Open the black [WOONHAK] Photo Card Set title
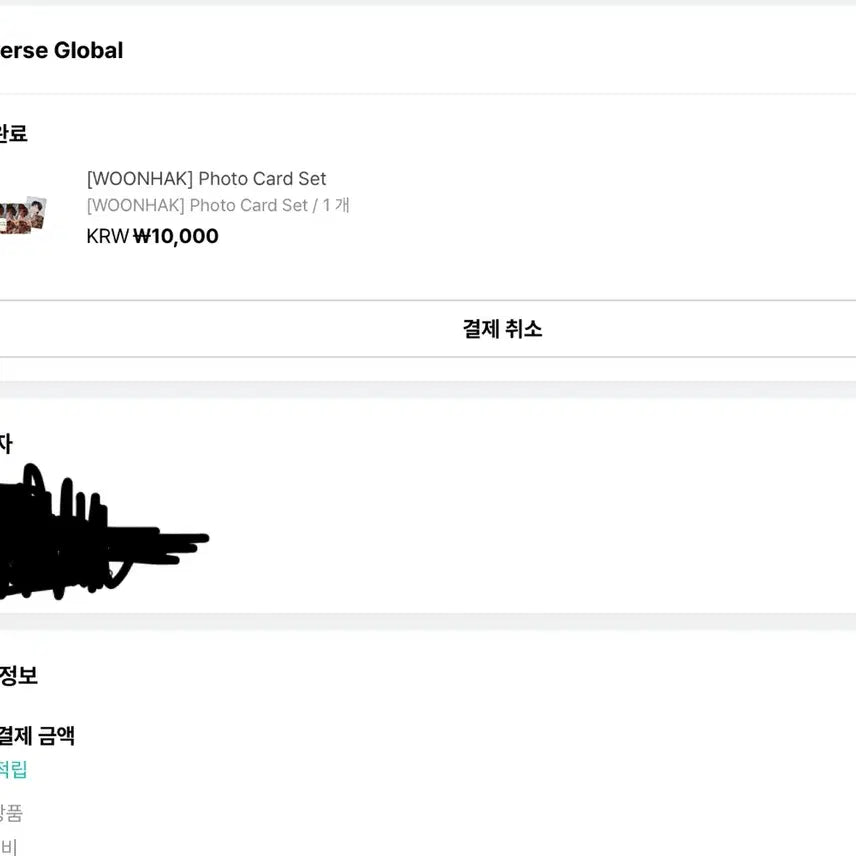This screenshot has width=856, height=856. (x=206, y=179)
